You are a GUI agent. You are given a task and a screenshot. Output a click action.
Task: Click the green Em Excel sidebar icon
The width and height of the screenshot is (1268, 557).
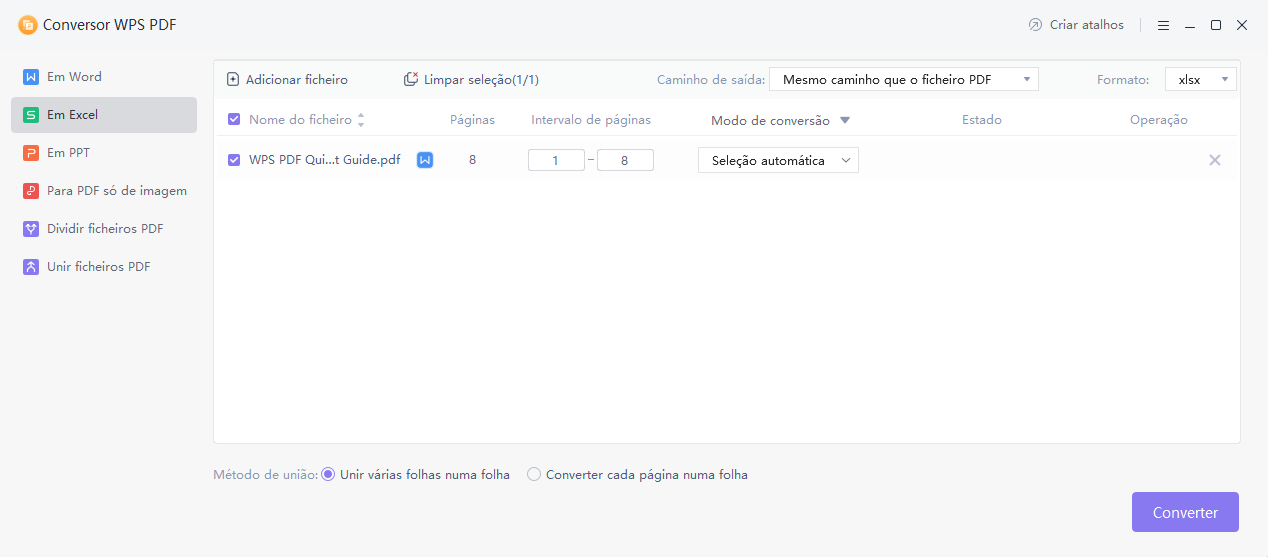point(31,115)
